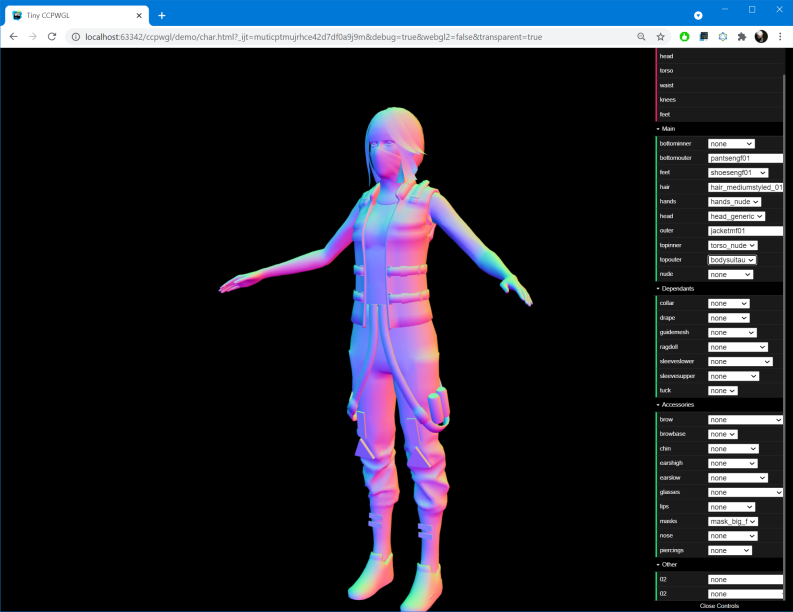Open the topinner torso_nude dropdown
This screenshot has width=793, height=612.
[x=732, y=245]
